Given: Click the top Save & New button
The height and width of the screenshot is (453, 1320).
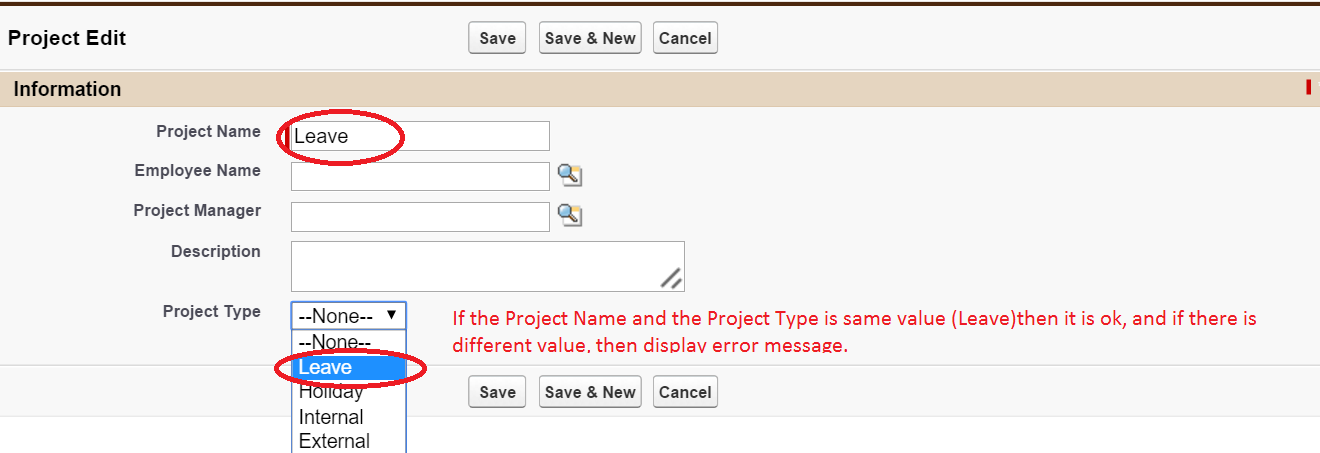Looking at the screenshot, I should coord(590,39).
